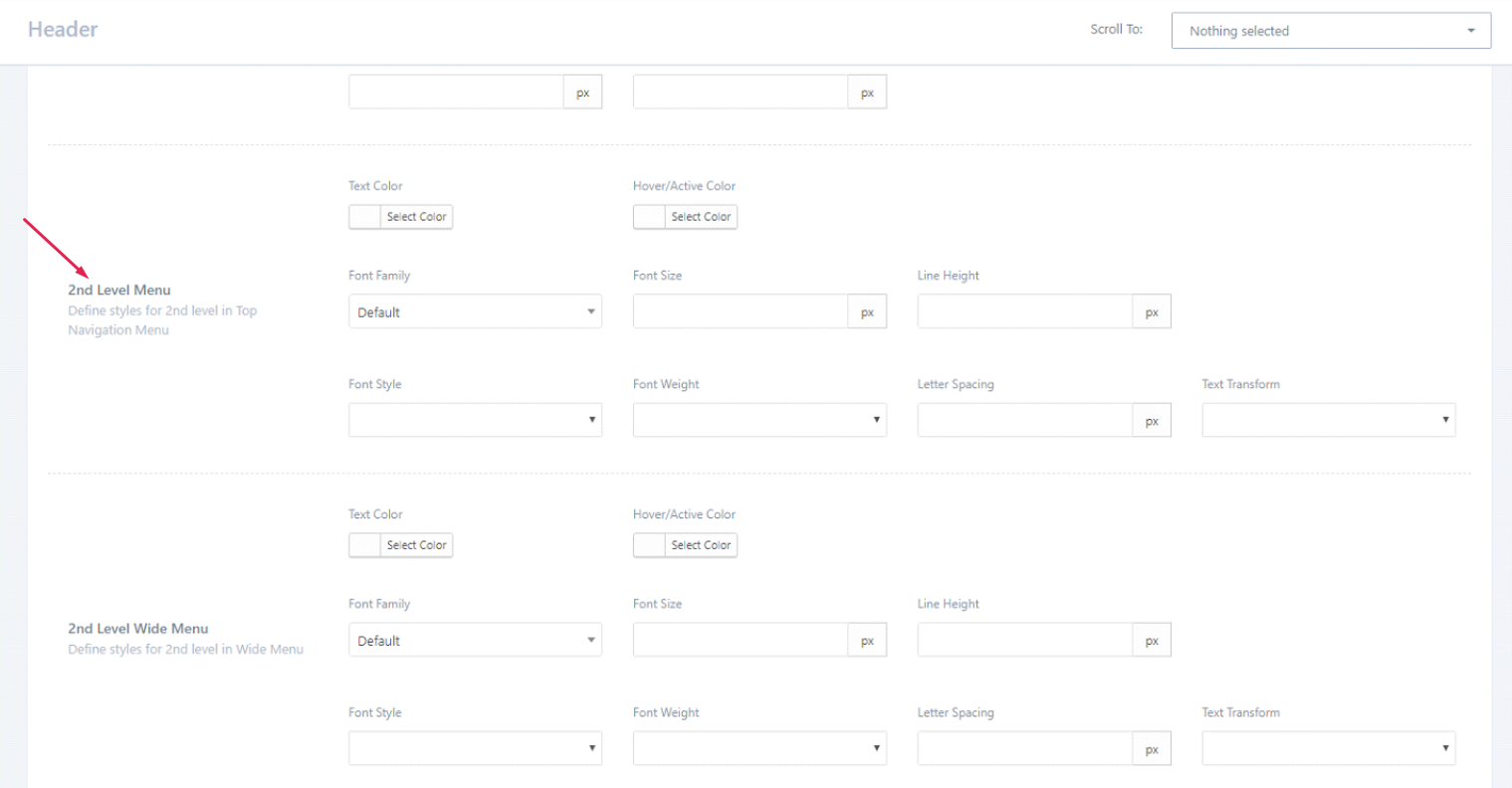Open Text Transform dropdown in 2nd Level Menu

[1328, 420]
